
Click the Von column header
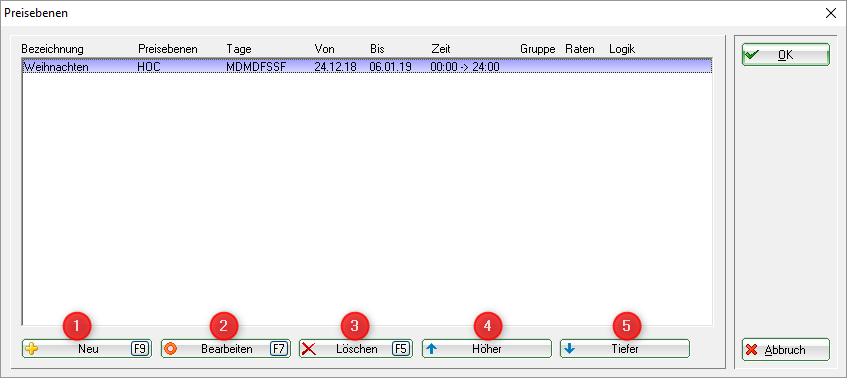coord(324,49)
